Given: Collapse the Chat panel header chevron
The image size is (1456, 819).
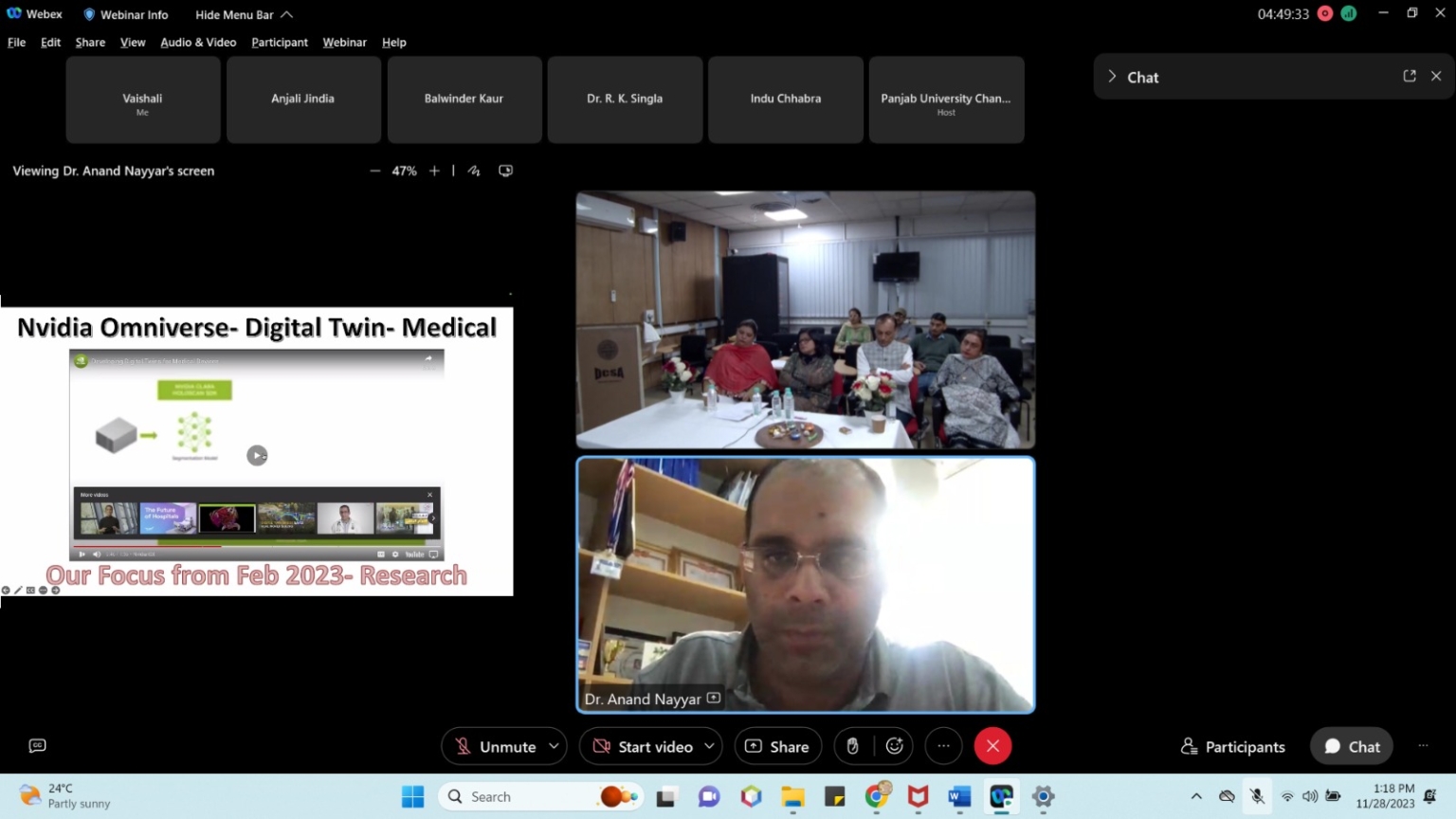Looking at the screenshot, I should pyautogui.click(x=1112, y=77).
